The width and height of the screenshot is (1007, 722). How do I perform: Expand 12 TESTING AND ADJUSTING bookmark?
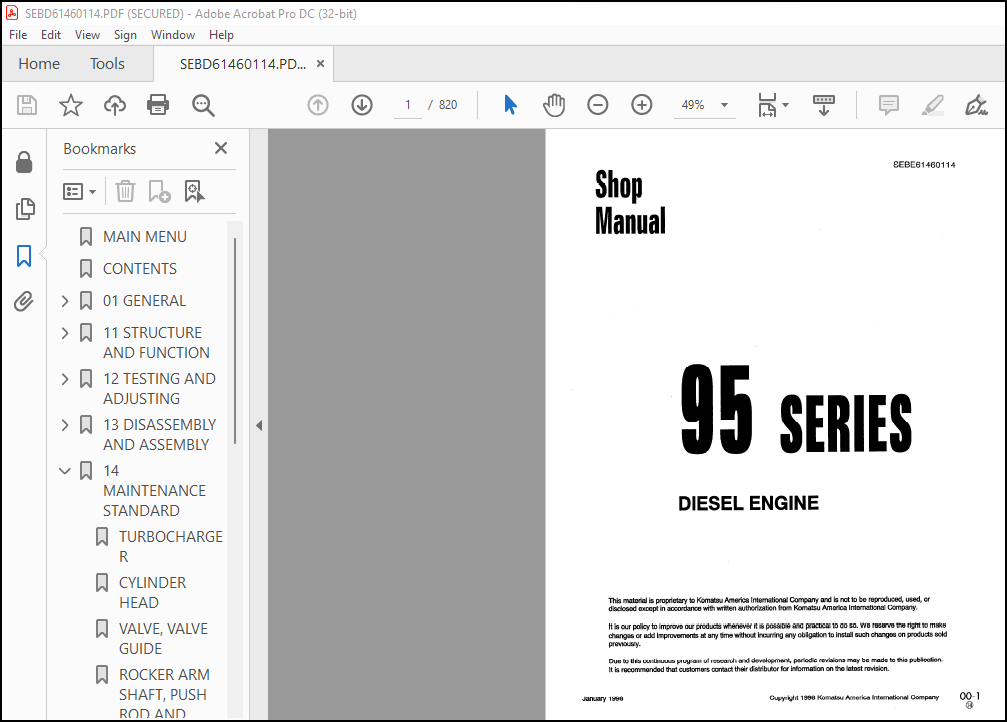(65, 379)
